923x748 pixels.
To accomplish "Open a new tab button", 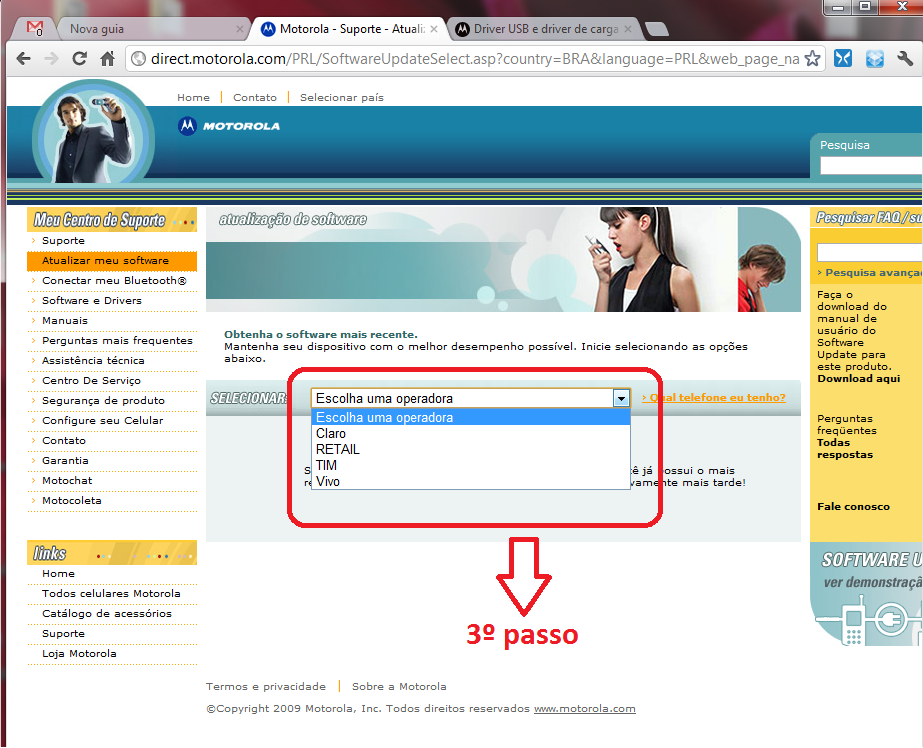I will tap(656, 29).
